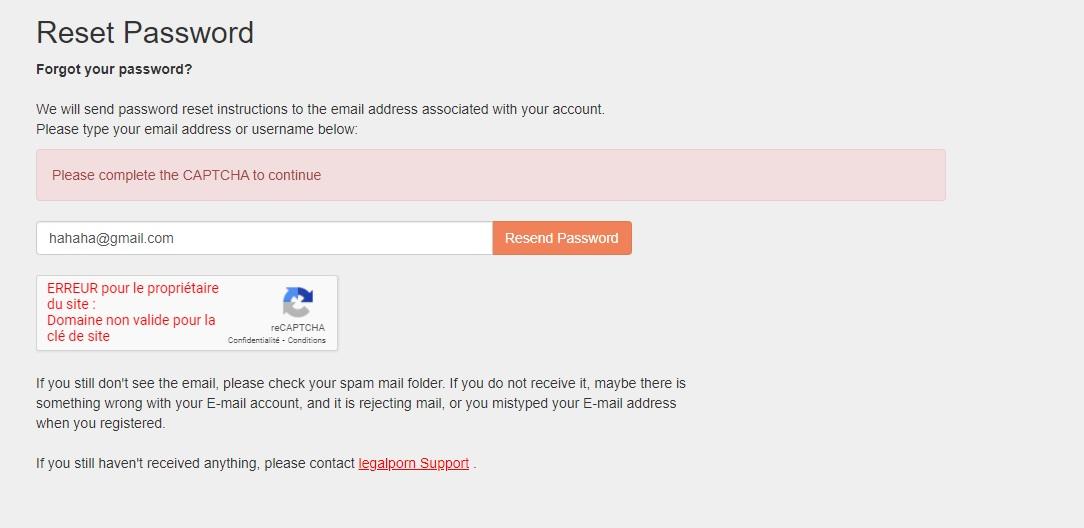Click the 'ERREUR pour le propriétaire' error line
The width and height of the screenshot is (1084, 528).
point(132,288)
